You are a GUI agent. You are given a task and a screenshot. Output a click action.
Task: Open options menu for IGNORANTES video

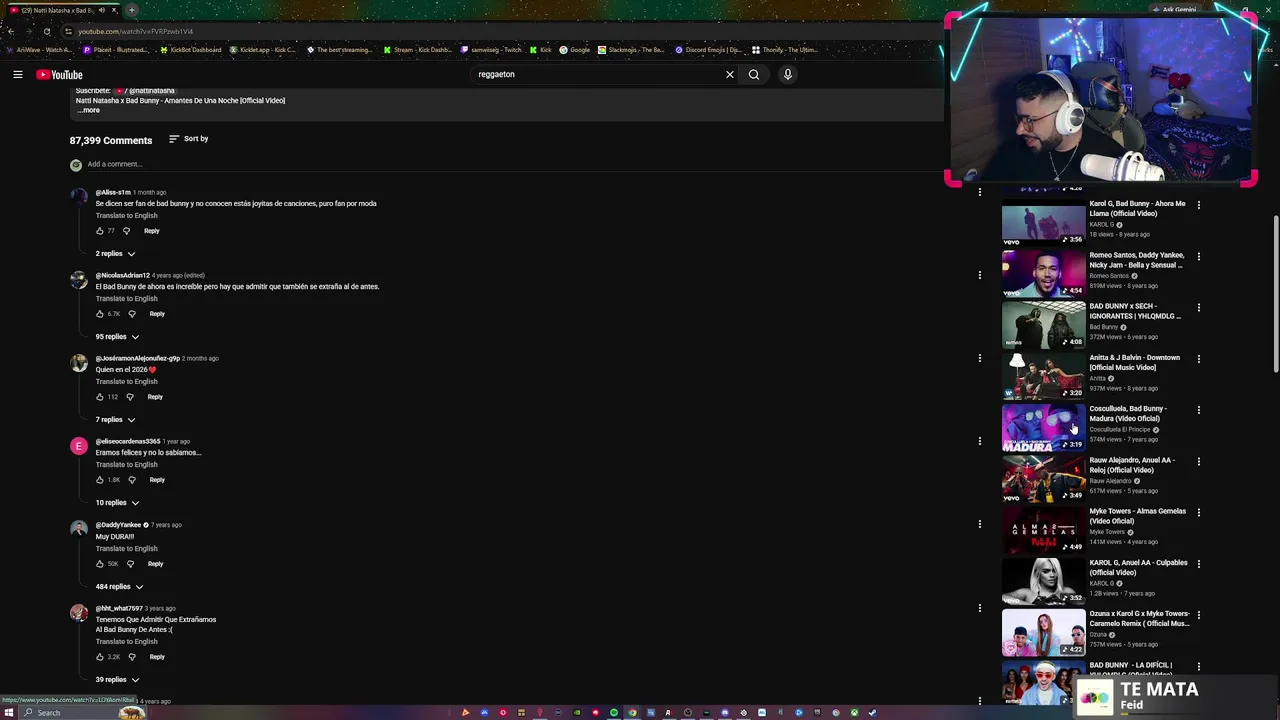1199,307
